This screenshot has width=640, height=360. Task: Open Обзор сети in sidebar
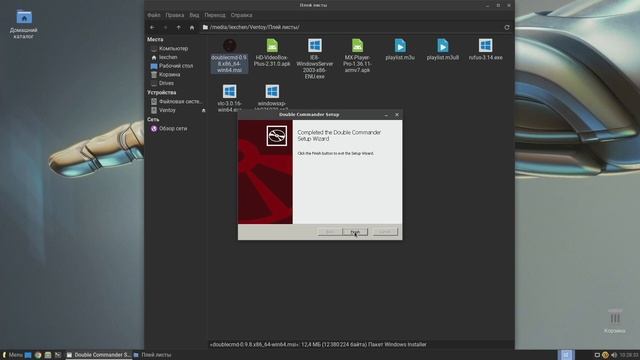(173, 128)
